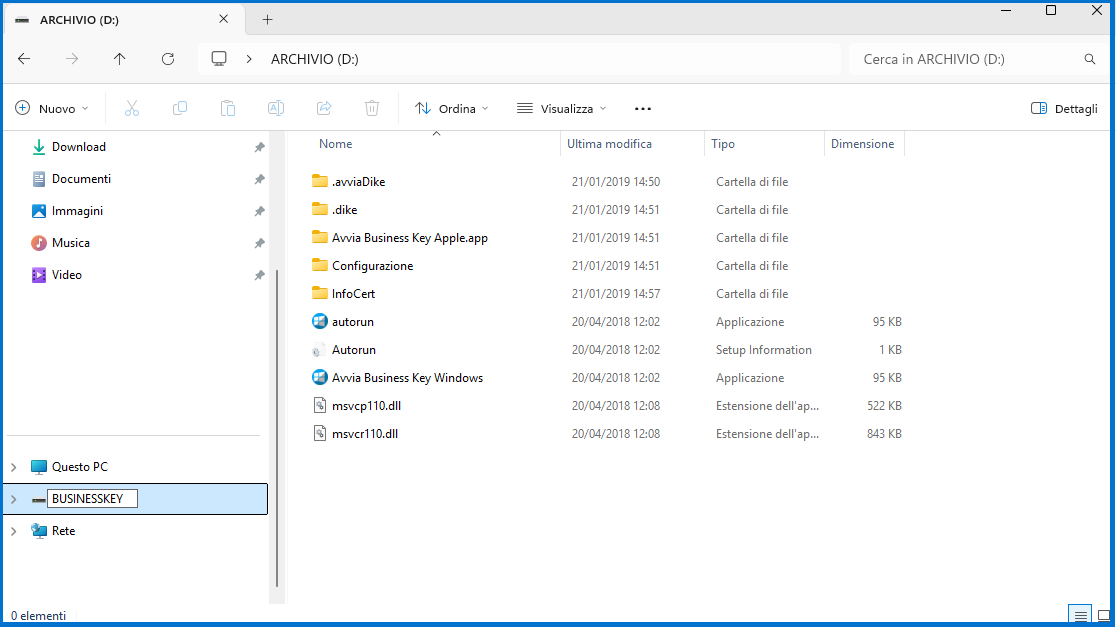The width and height of the screenshot is (1116, 627).
Task: Close the ARCHIVIO (D:) tab
Action: (x=223, y=19)
